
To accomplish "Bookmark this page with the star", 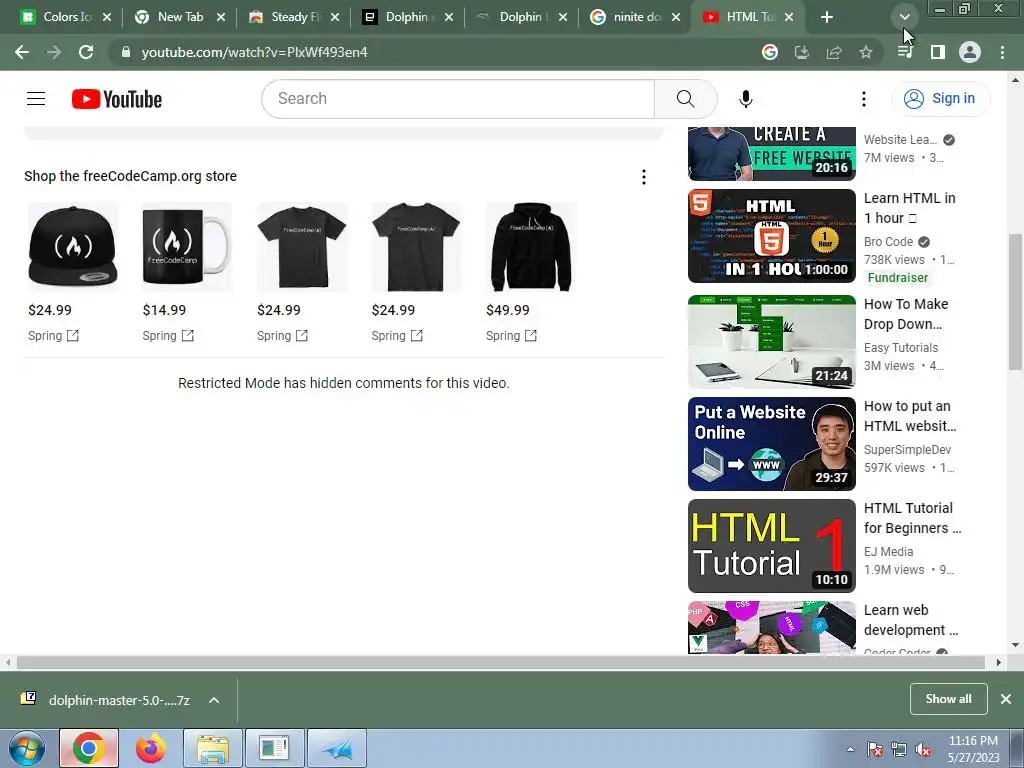I will [x=865, y=52].
